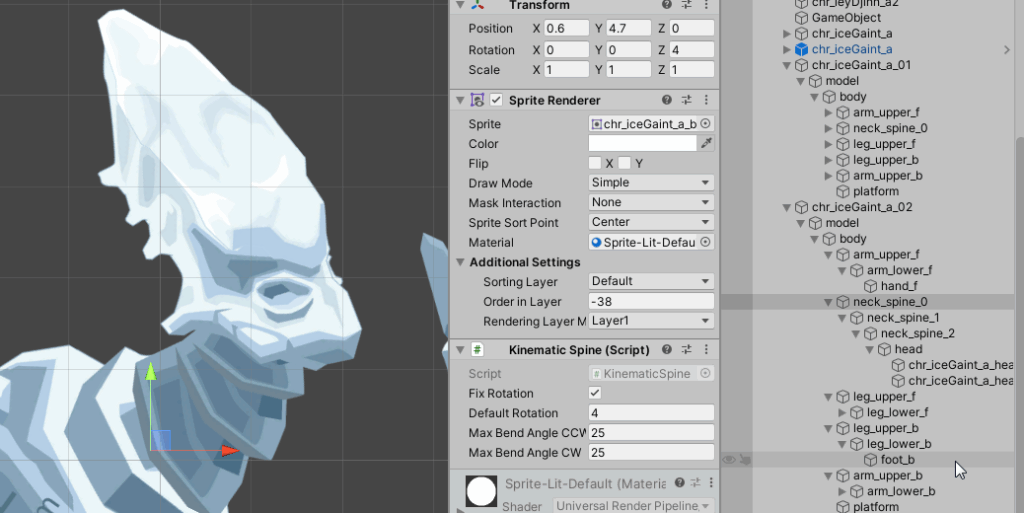This screenshot has width=1024, height=513.
Task: Open Transform component three-dot menu
Action: pos(706,6)
